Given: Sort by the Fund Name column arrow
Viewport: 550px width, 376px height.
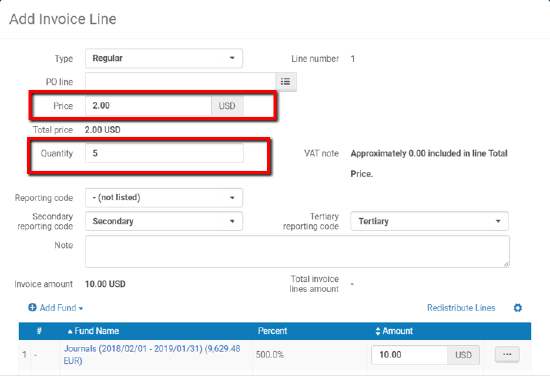Looking at the screenshot, I should [70, 331].
